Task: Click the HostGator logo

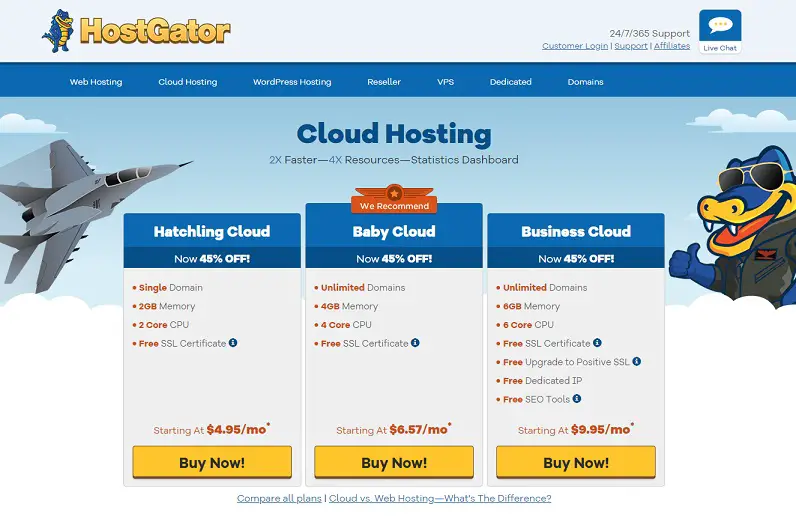Action: (136, 31)
